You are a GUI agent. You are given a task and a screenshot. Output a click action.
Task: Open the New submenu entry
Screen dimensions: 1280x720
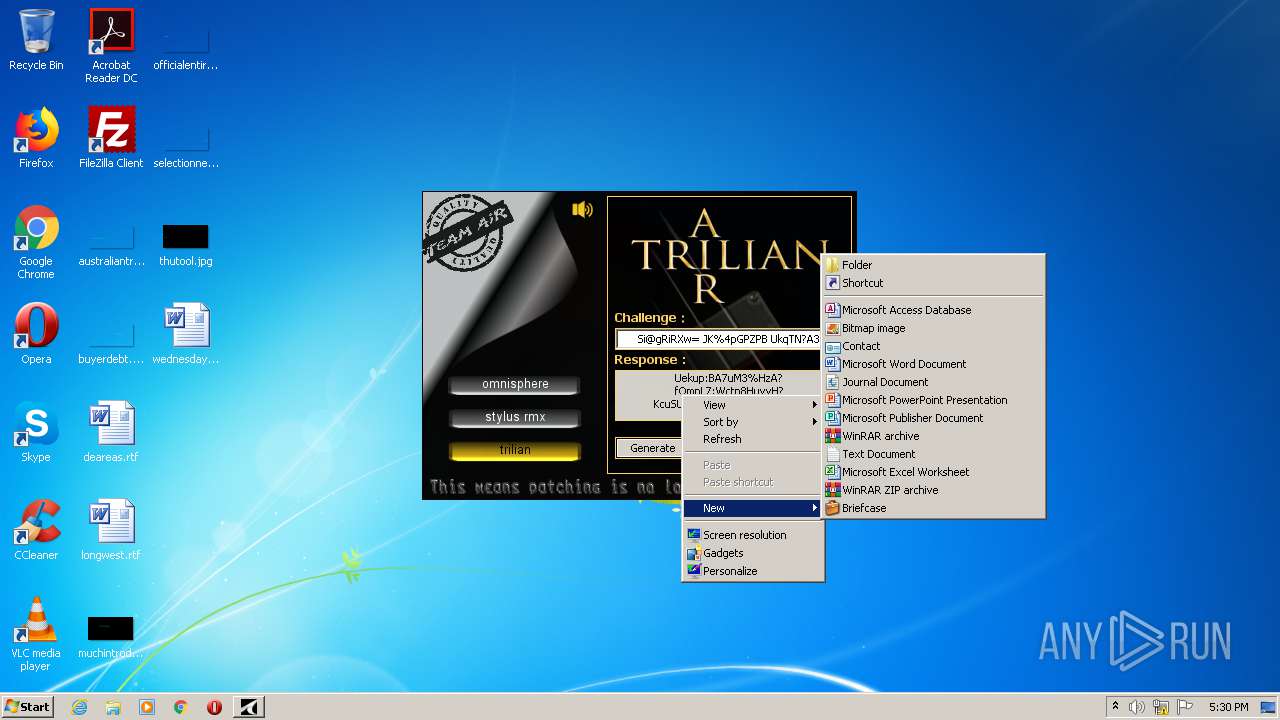tap(753, 508)
